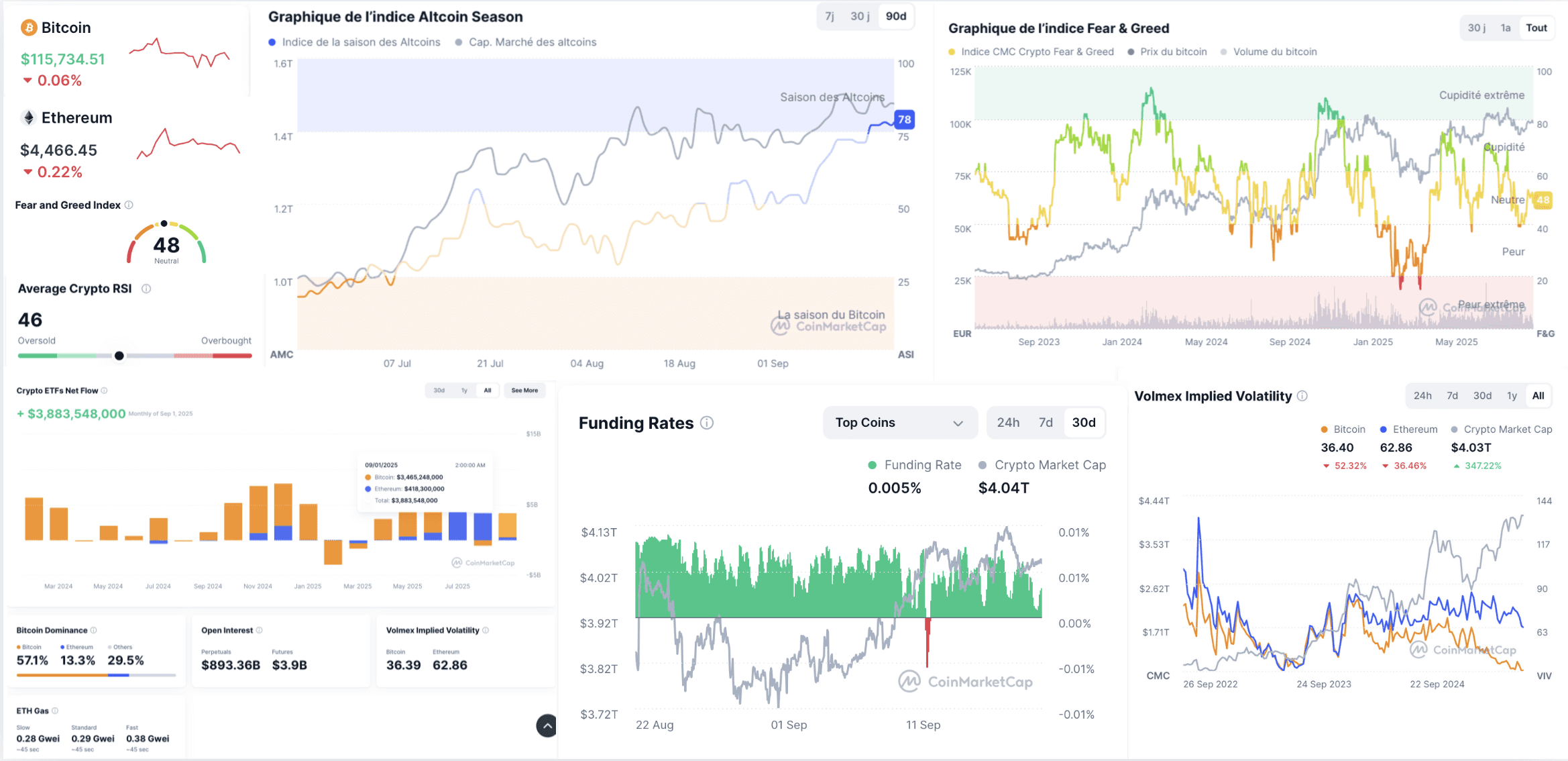The width and height of the screenshot is (1568, 761).
Task: Expand the Top Coins dropdown
Action: coord(899,423)
